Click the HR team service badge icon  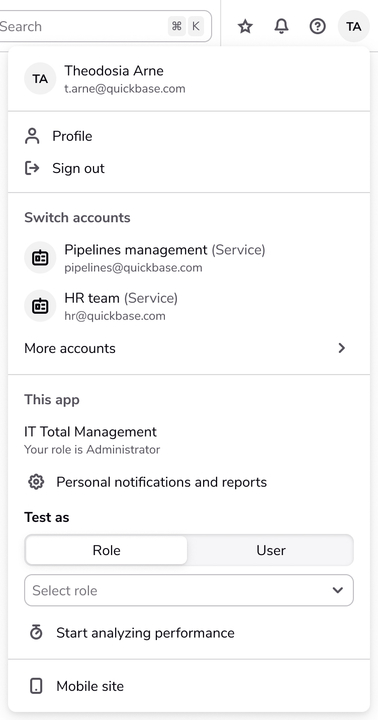coord(40,306)
